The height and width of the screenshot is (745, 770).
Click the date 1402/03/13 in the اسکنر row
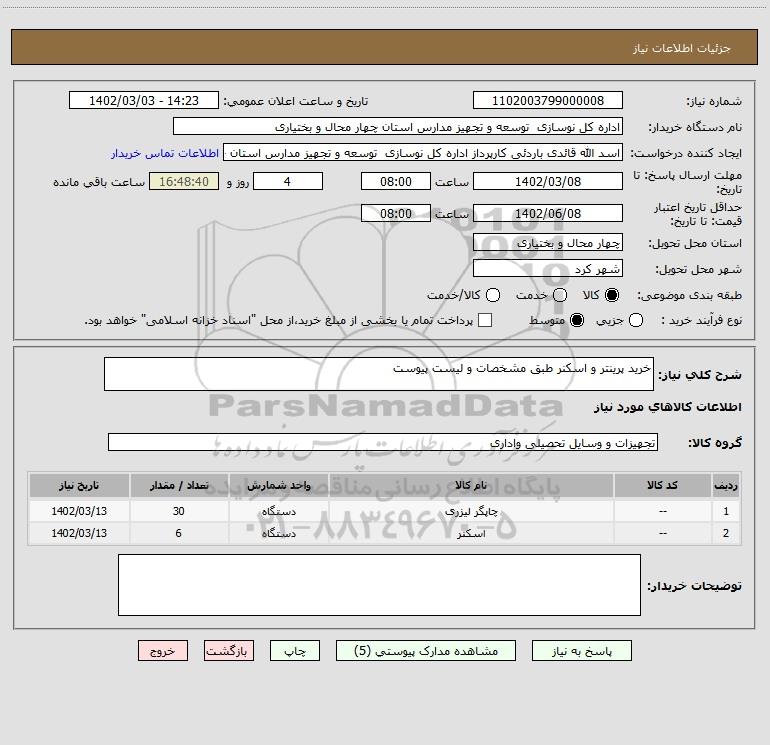click(x=79, y=533)
